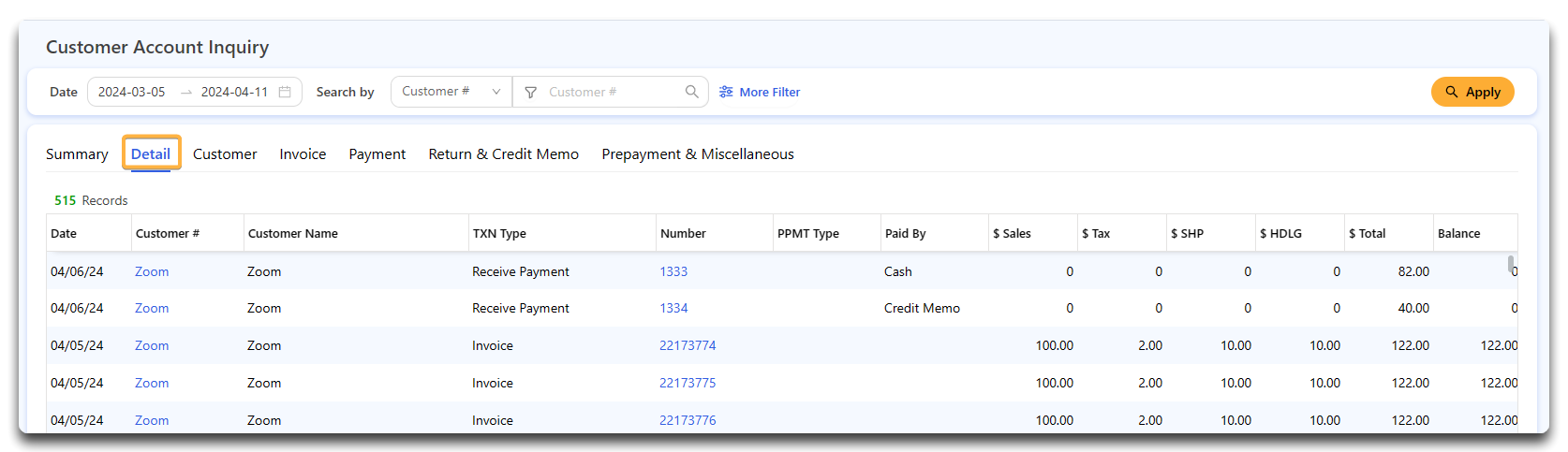
Task: Switch to the Invoice tab
Action: [303, 154]
